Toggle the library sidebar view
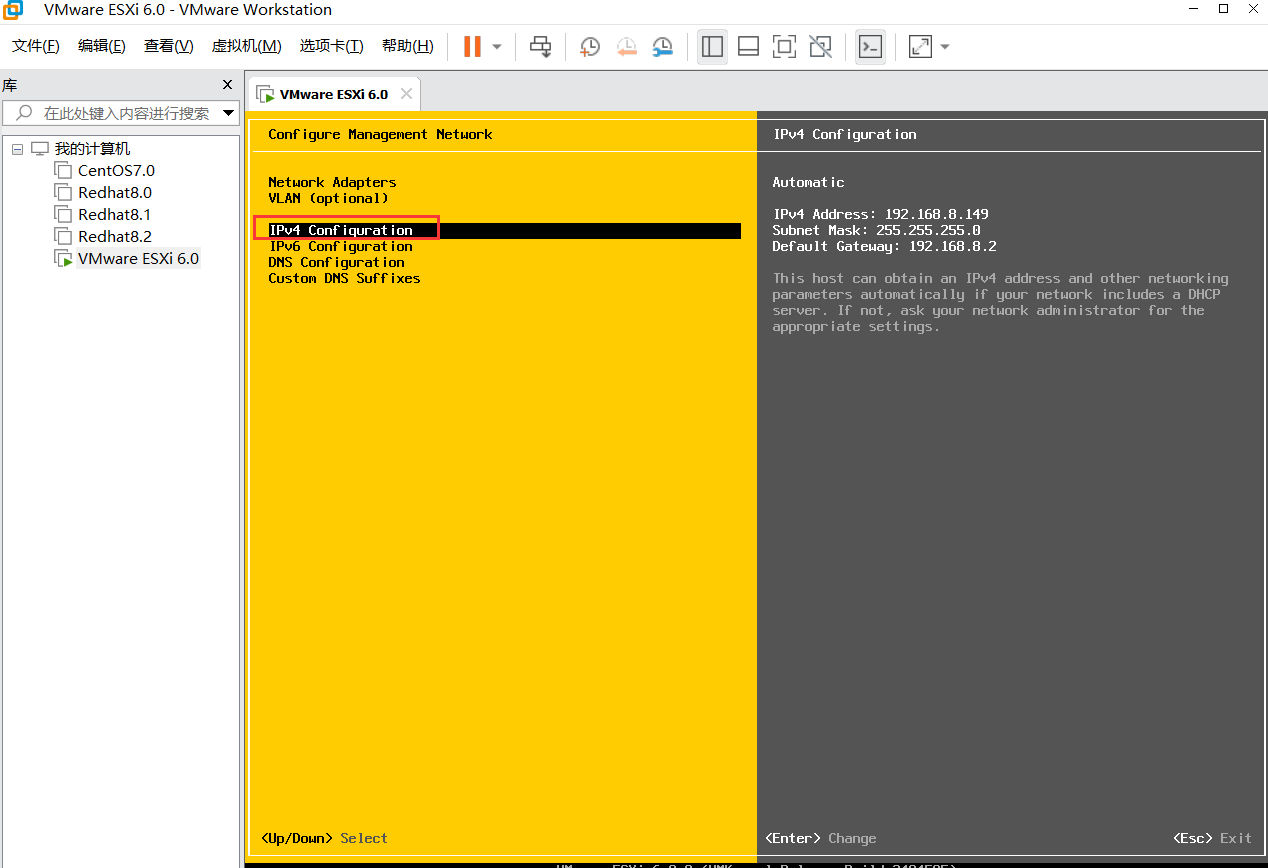The image size is (1268, 868). (x=712, y=46)
